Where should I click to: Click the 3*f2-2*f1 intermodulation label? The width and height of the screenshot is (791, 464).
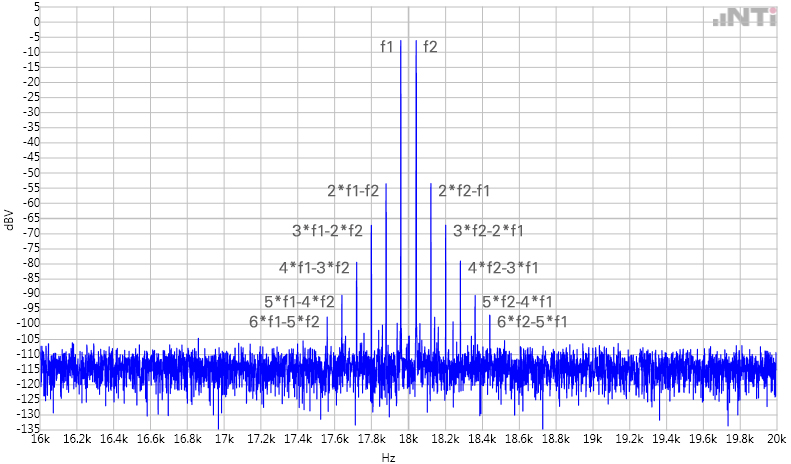tap(488, 231)
